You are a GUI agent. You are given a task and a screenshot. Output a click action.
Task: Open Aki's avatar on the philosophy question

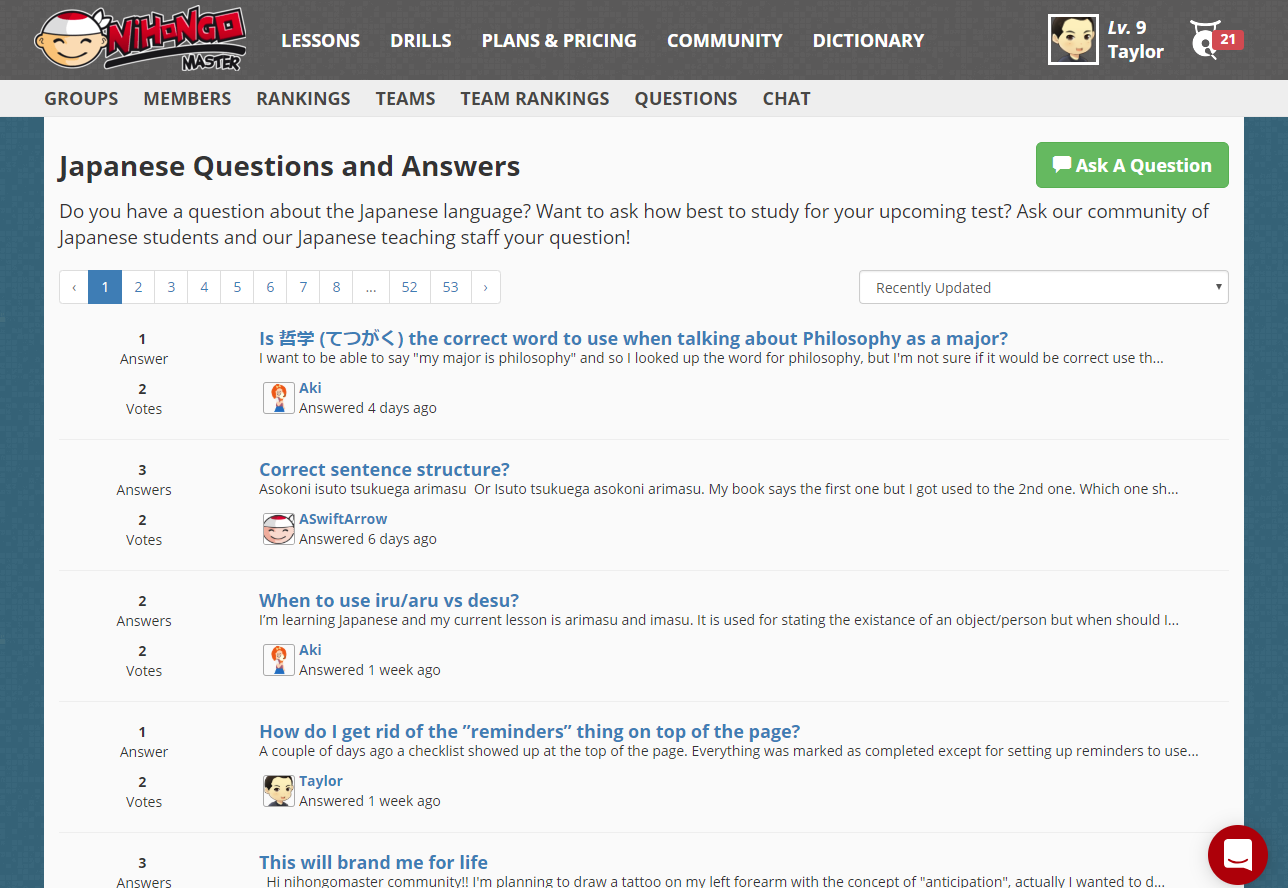[279, 397]
